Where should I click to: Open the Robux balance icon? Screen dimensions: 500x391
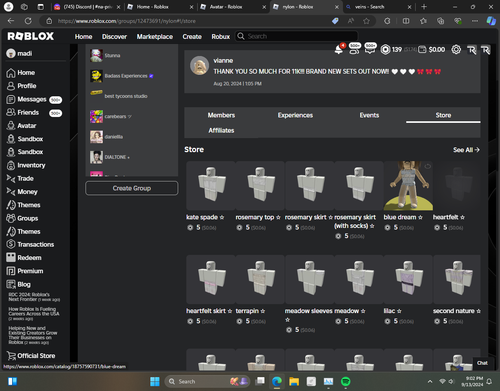(385, 50)
